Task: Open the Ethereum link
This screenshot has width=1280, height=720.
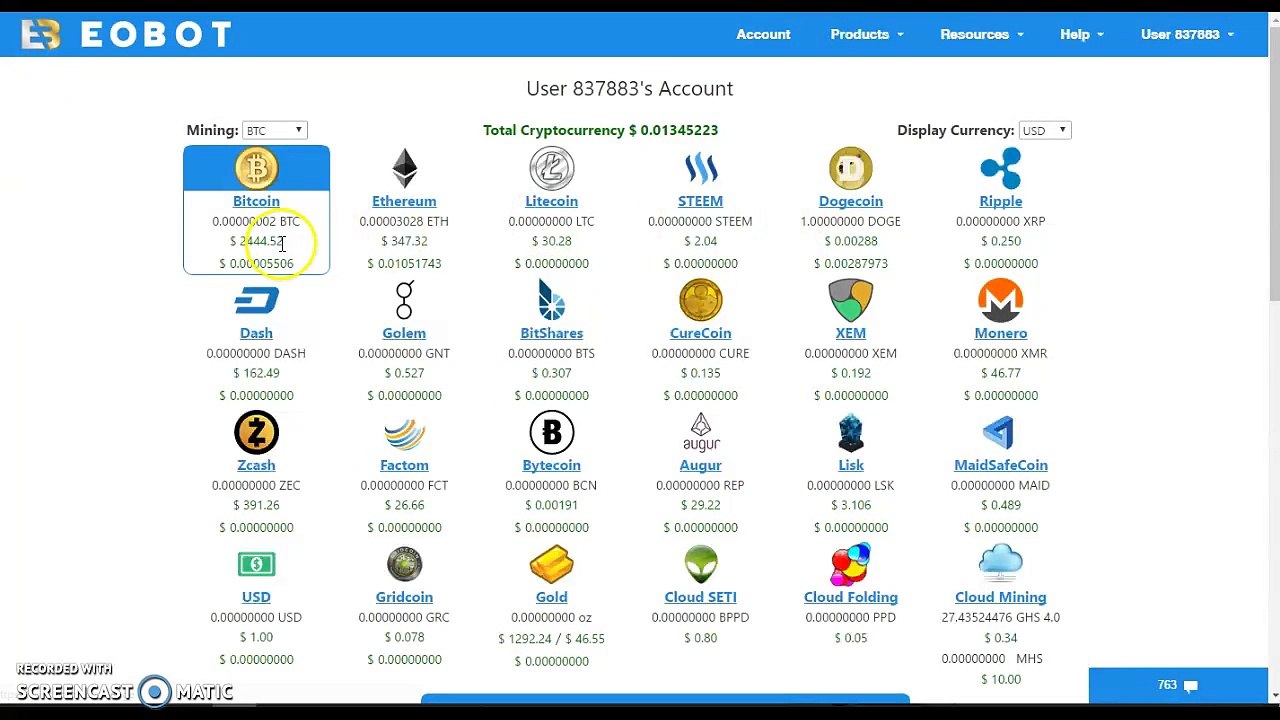Action: (404, 201)
